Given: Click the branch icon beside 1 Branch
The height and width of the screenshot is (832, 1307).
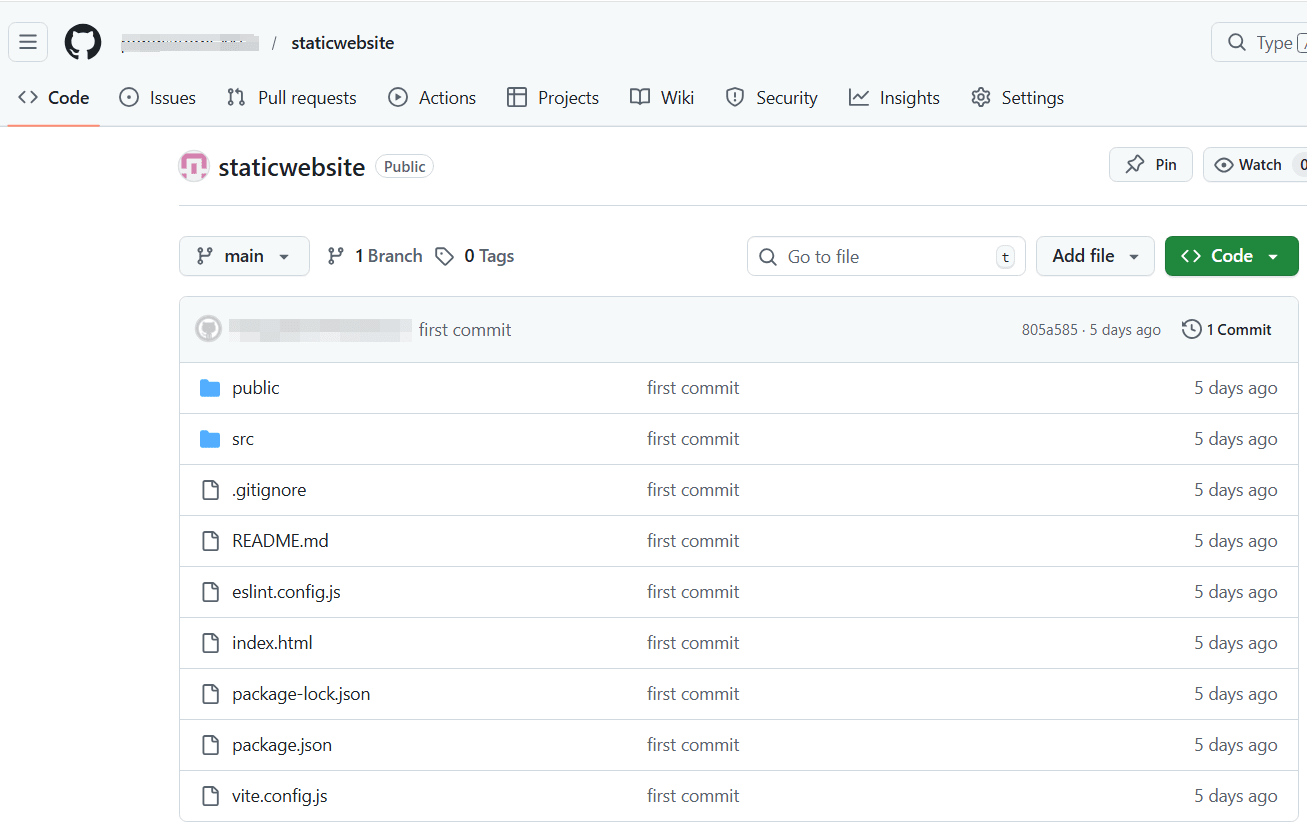Looking at the screenshot, I should (x=336, y=256).
